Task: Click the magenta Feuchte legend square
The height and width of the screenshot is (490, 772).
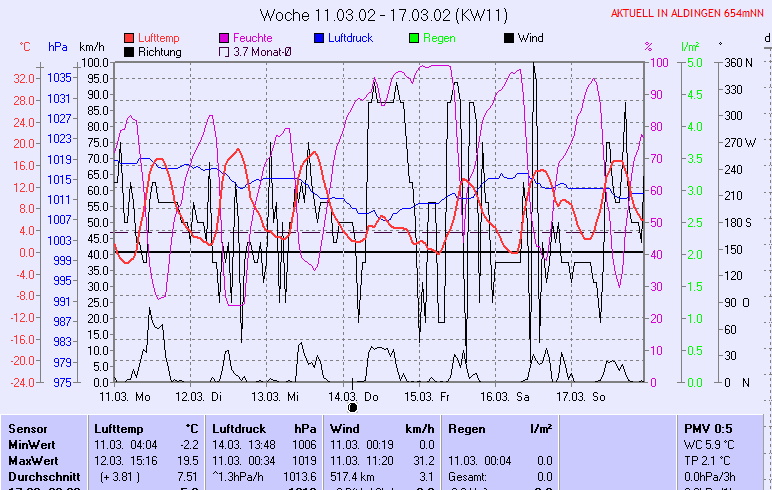Action: click(223, 38)
